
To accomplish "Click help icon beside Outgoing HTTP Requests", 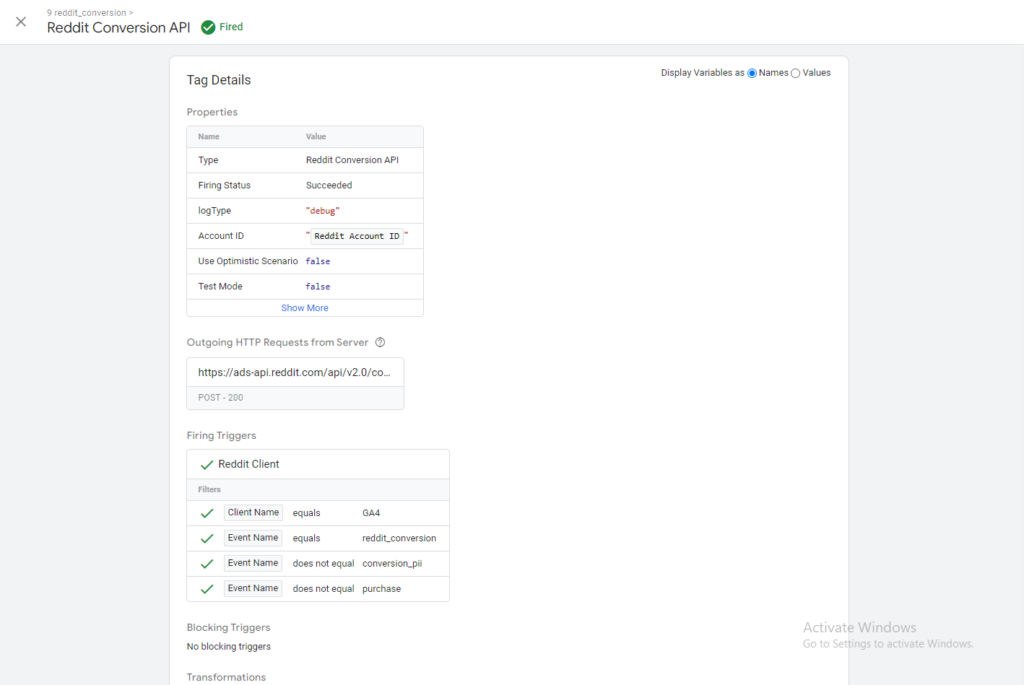I will click(380, 342).
